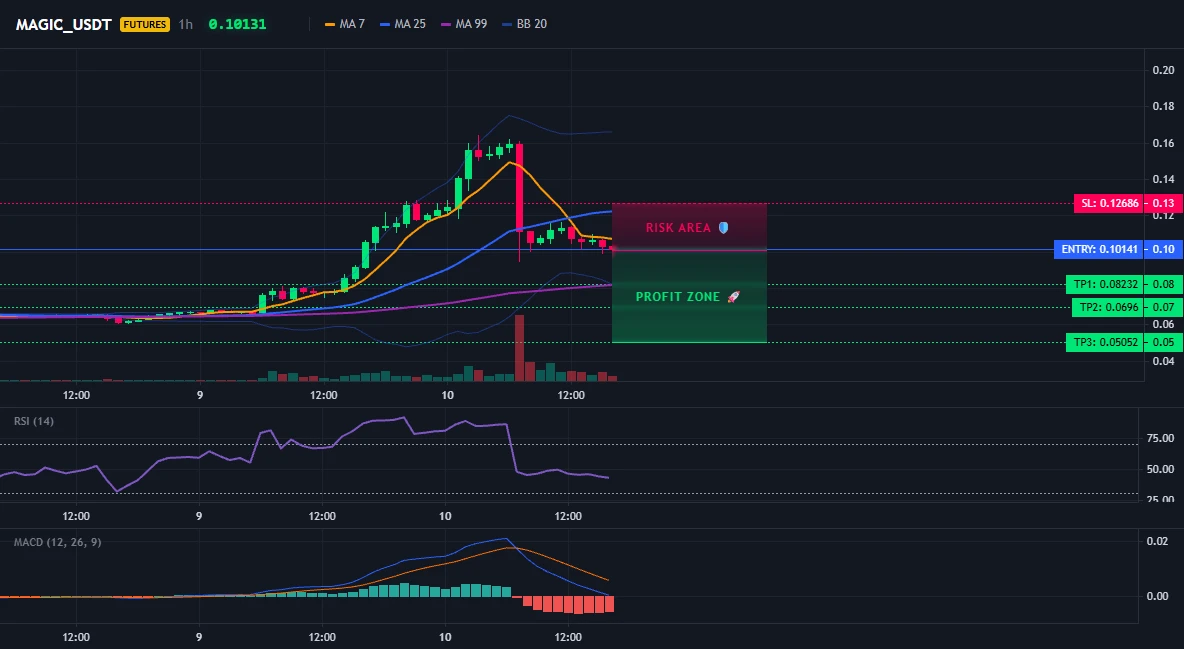Click the blue MA 25 legend marker

[385, 24]
